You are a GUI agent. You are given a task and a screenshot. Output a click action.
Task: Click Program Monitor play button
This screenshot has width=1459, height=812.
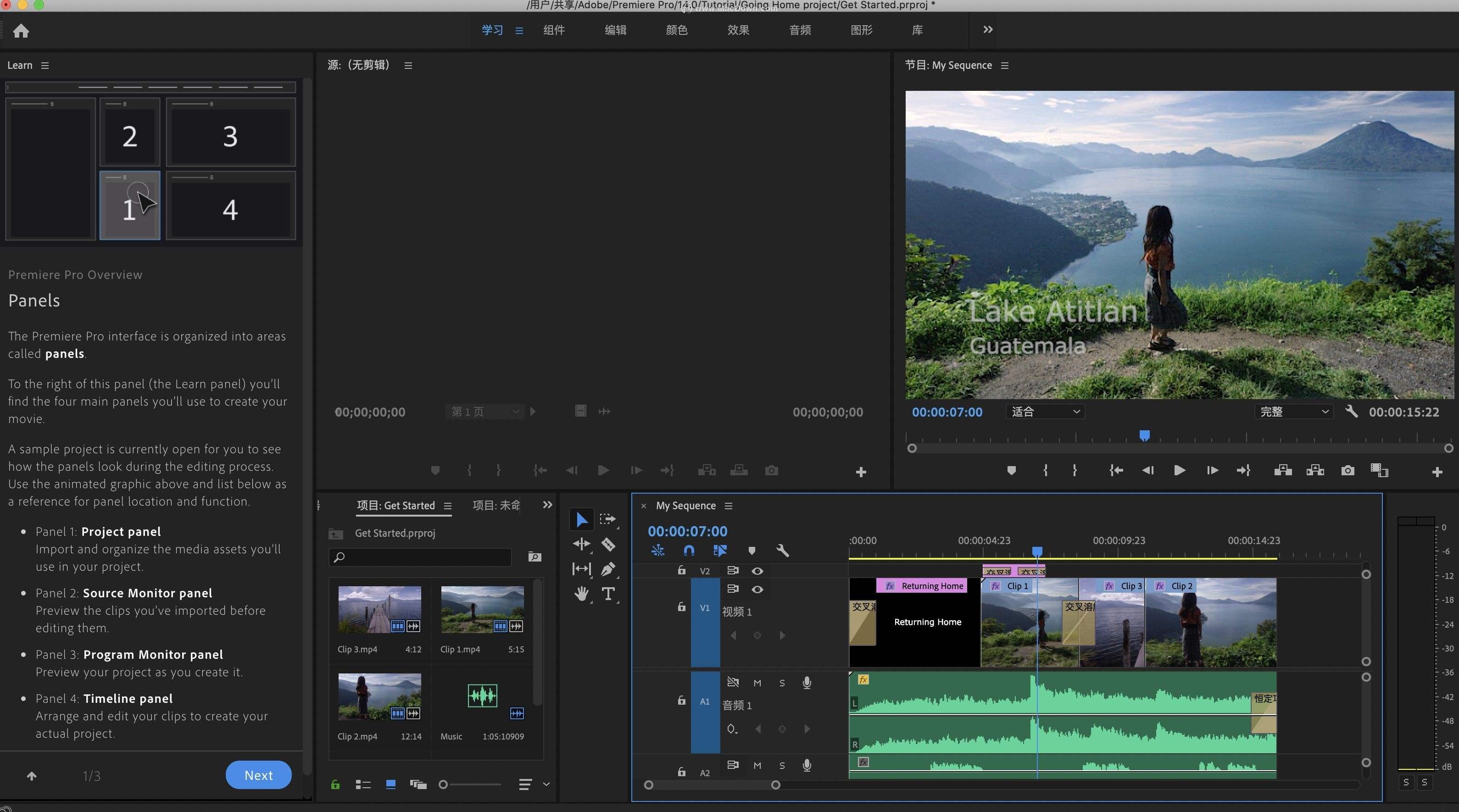pos(1179,470)
